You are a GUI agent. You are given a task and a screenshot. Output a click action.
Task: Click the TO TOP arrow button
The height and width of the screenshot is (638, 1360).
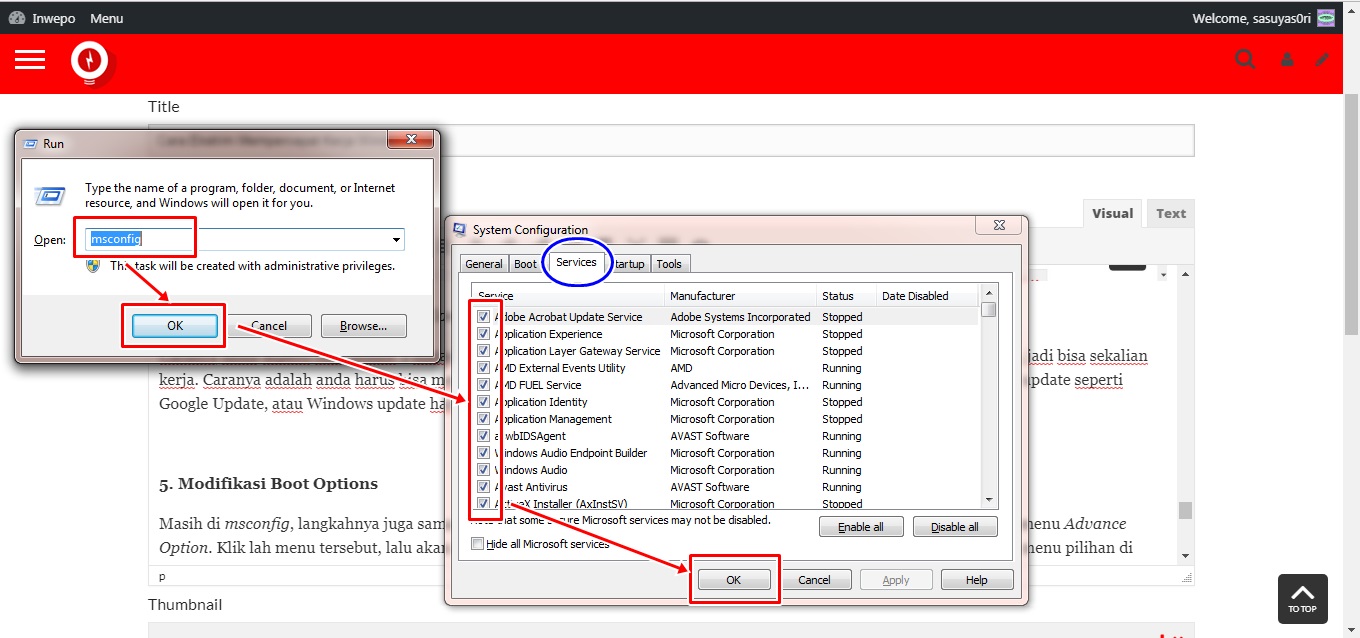click(1302, 598)
